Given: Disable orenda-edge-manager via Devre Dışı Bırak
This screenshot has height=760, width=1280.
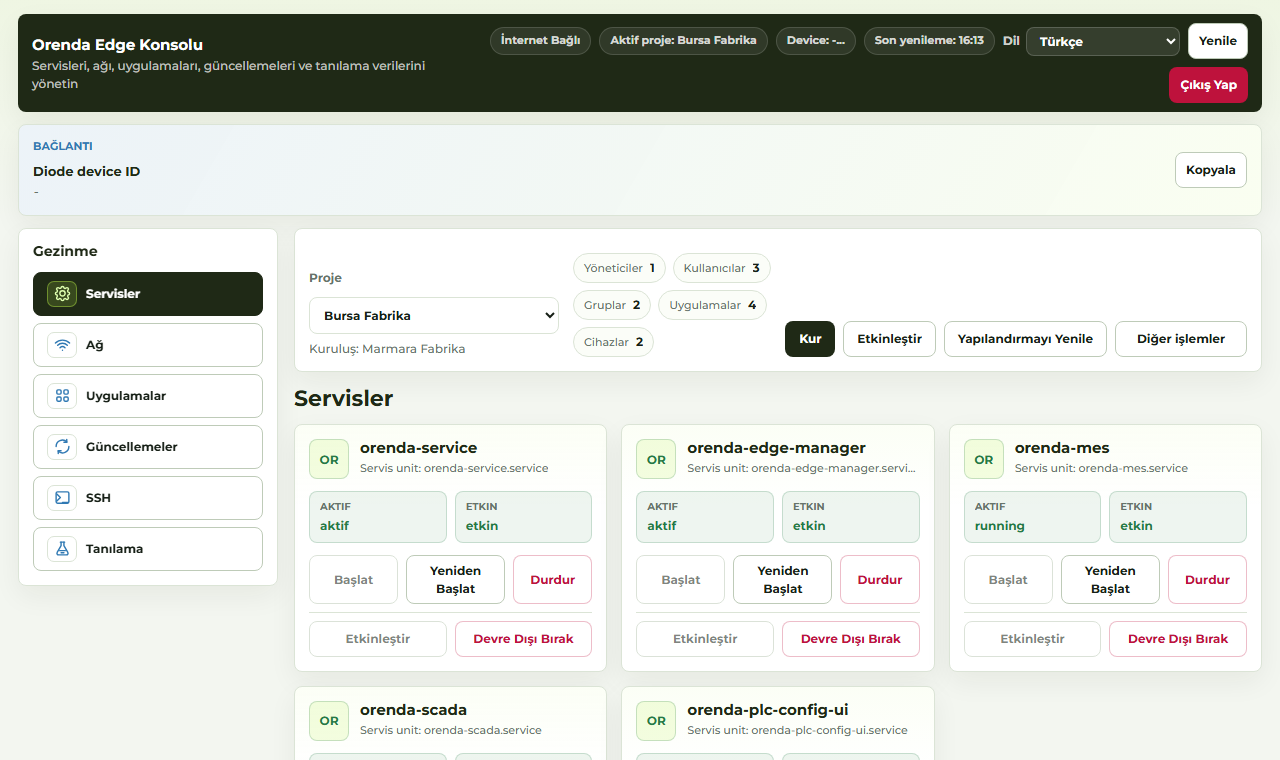Looking at the screenshot, I should point(851,639).
